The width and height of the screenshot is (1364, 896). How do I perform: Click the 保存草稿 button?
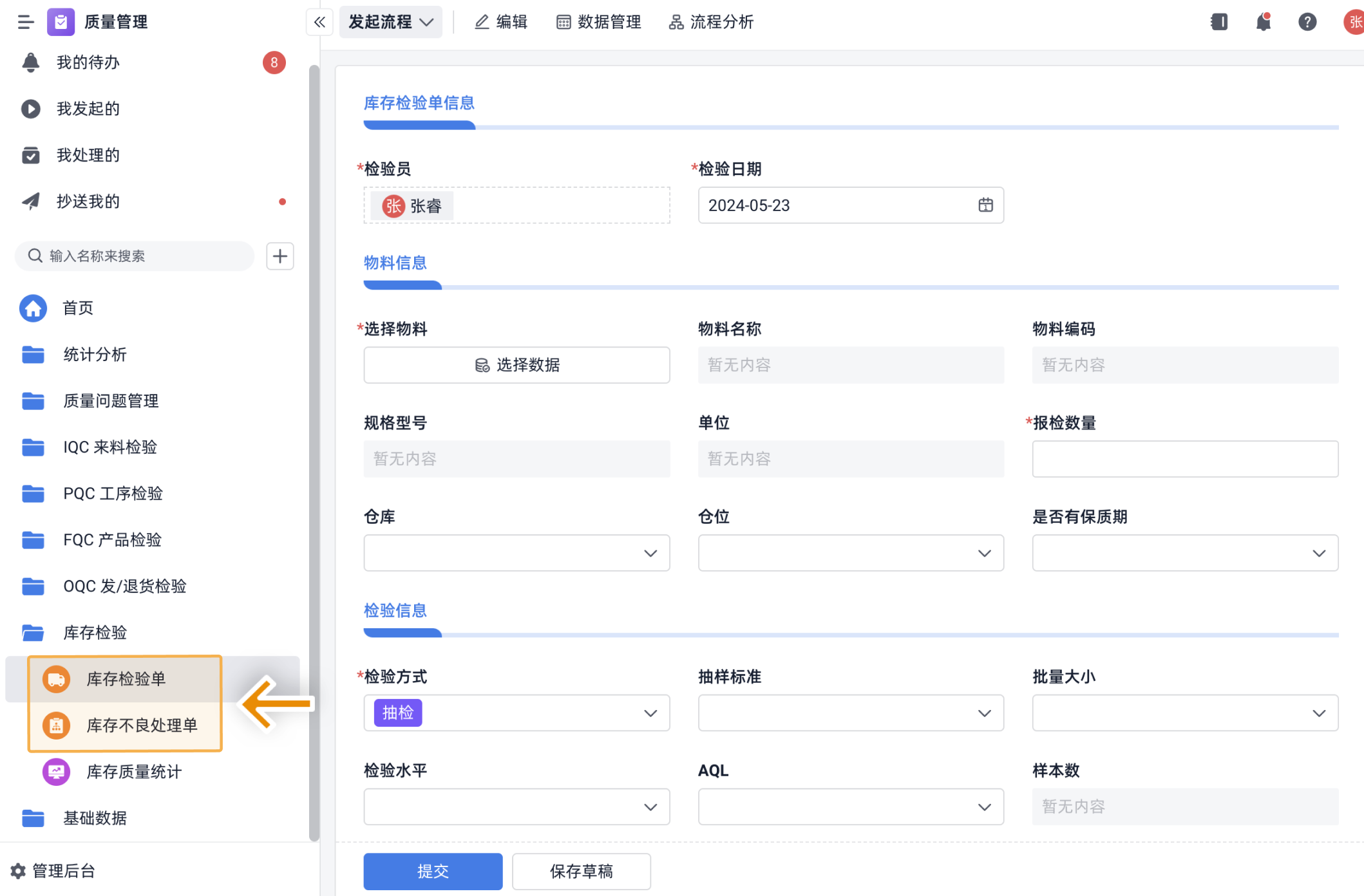581,871
